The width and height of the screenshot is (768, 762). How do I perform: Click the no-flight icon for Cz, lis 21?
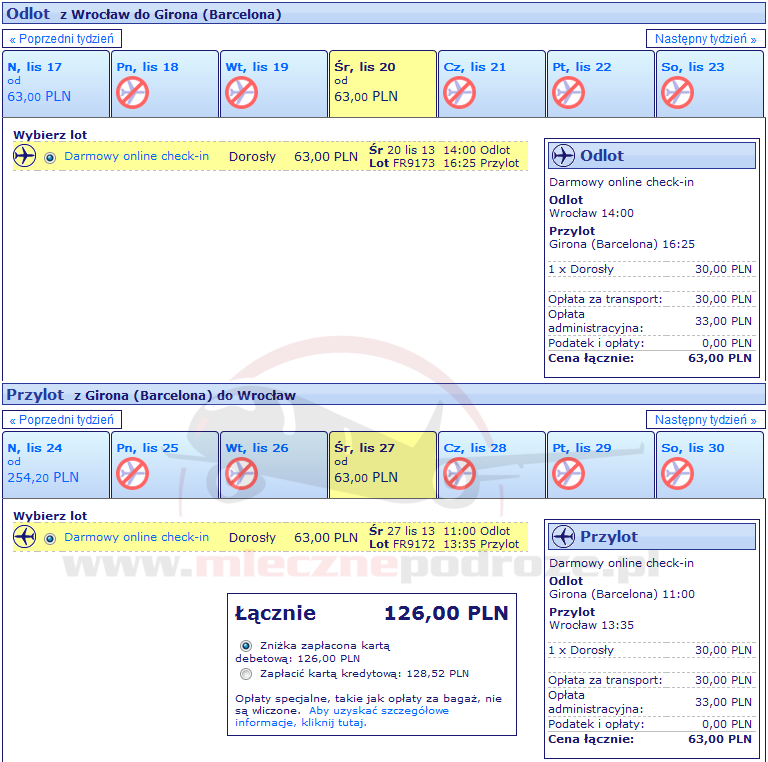coord(459,93)
